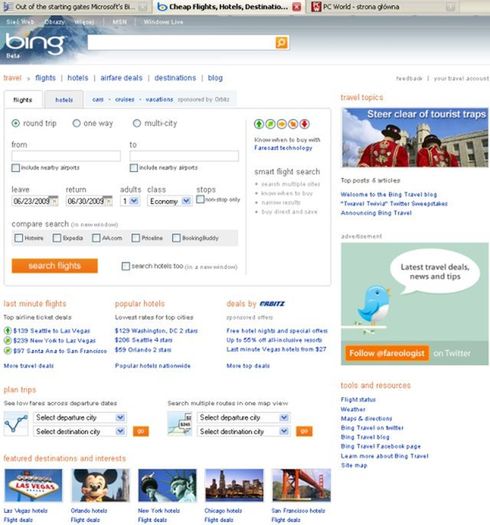The width and height of the screenshot is (490, 525).
Task: Open Out of the starting gates browser tab
Action: (x=75, y=7)
